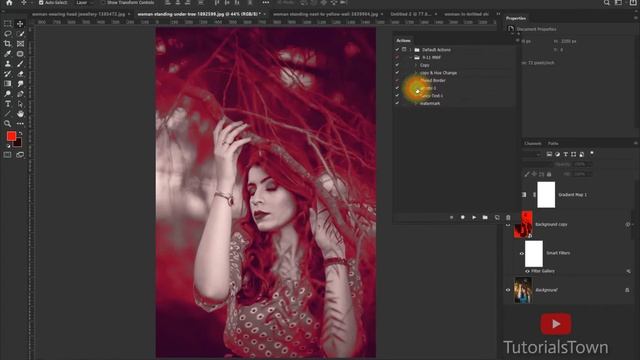Hide the Filter Gallery smart filter

pyautogui.click(x=527, y=271)
